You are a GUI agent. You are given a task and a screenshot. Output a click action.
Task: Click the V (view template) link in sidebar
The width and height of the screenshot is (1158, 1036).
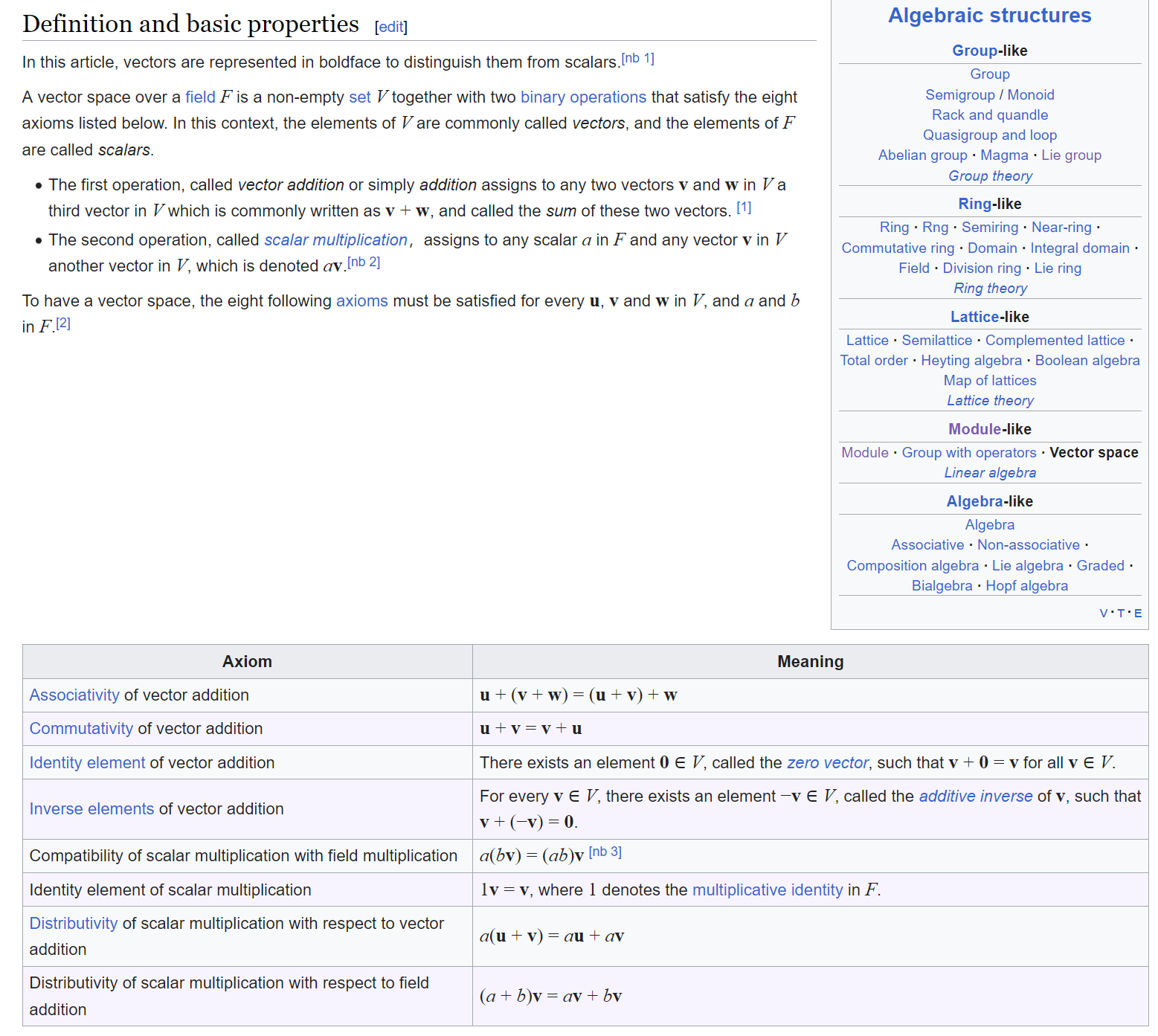1103,614
